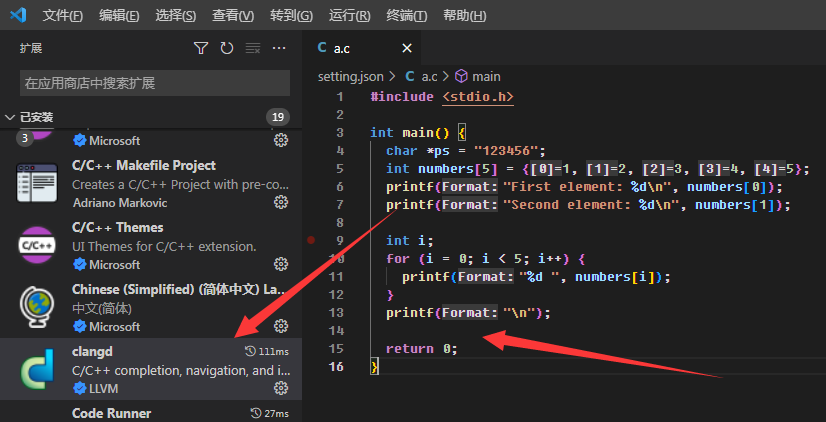Open the 终端(T) menu
Image resolution: width=826 pixels, height=422 pixels.
point(407,16)
